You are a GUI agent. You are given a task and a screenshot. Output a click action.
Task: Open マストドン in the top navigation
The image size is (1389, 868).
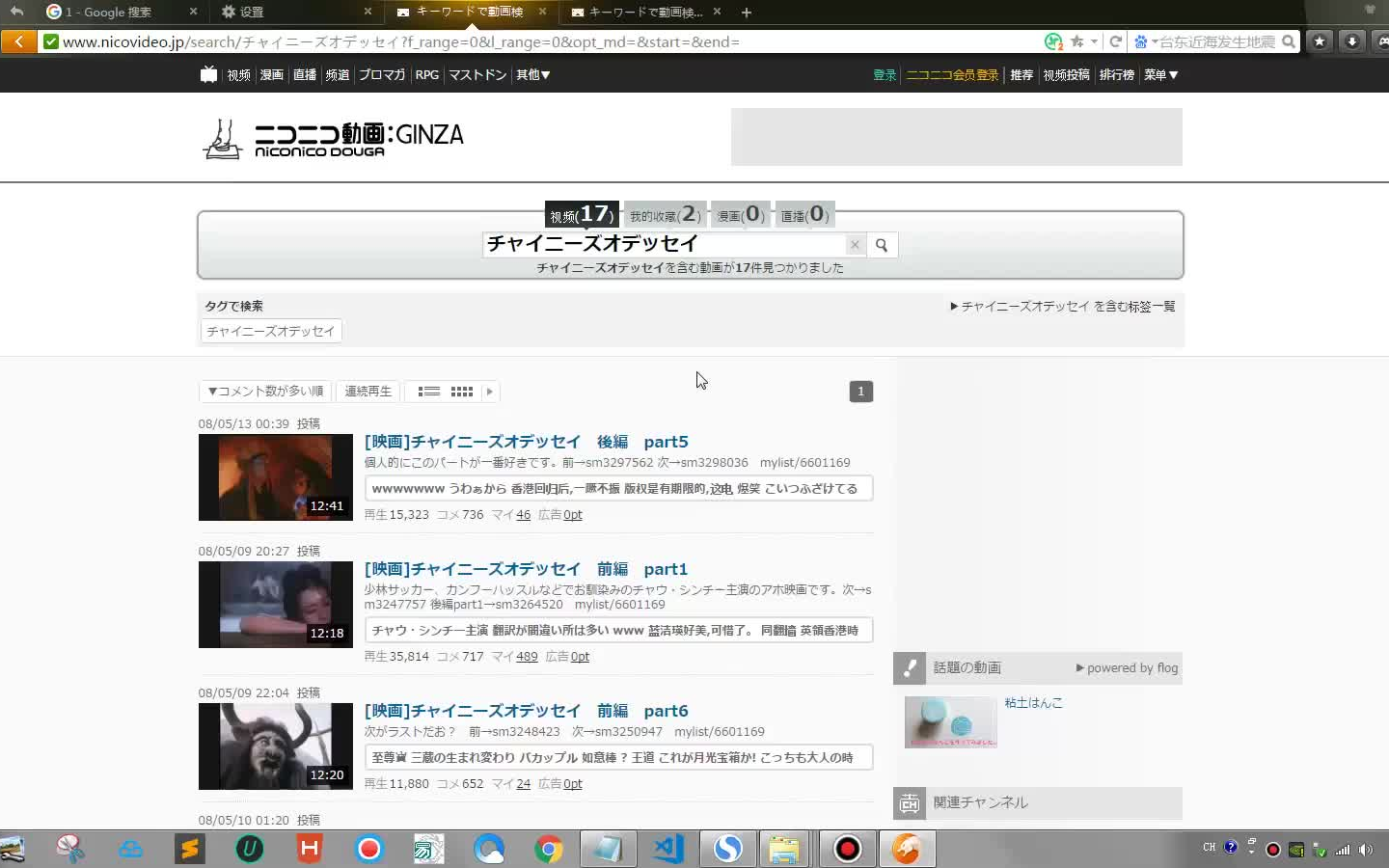coord(477,74)
